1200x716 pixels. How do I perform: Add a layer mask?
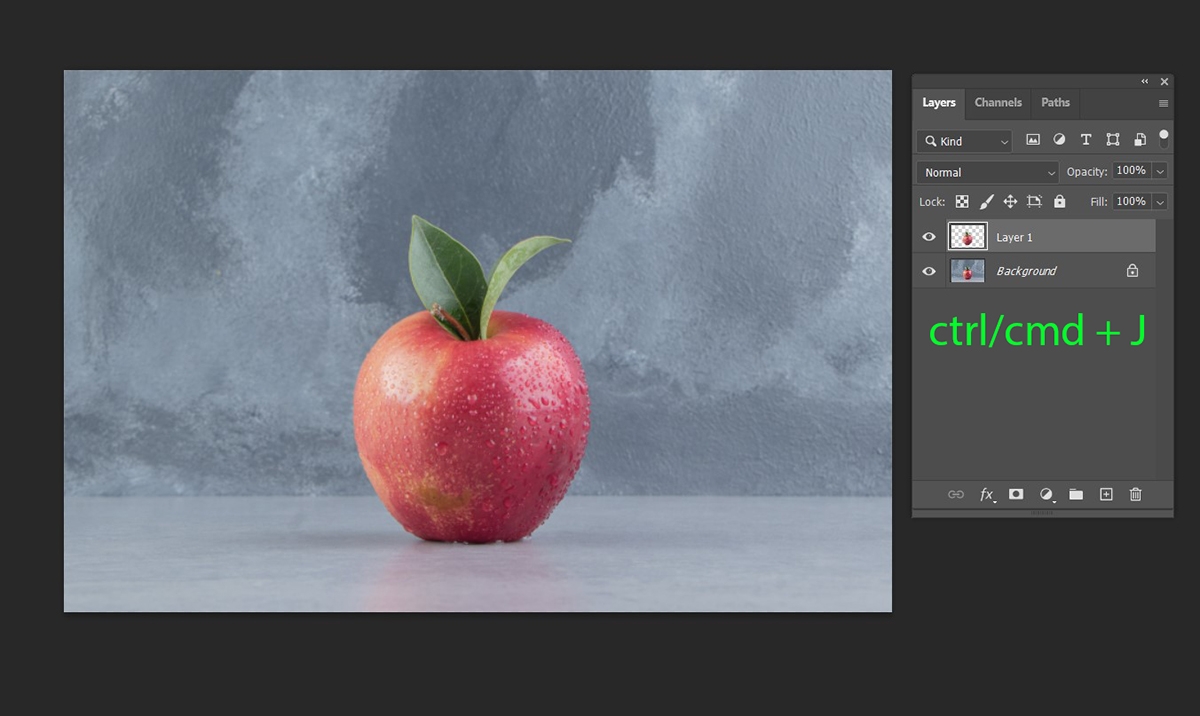point(1016,494)
